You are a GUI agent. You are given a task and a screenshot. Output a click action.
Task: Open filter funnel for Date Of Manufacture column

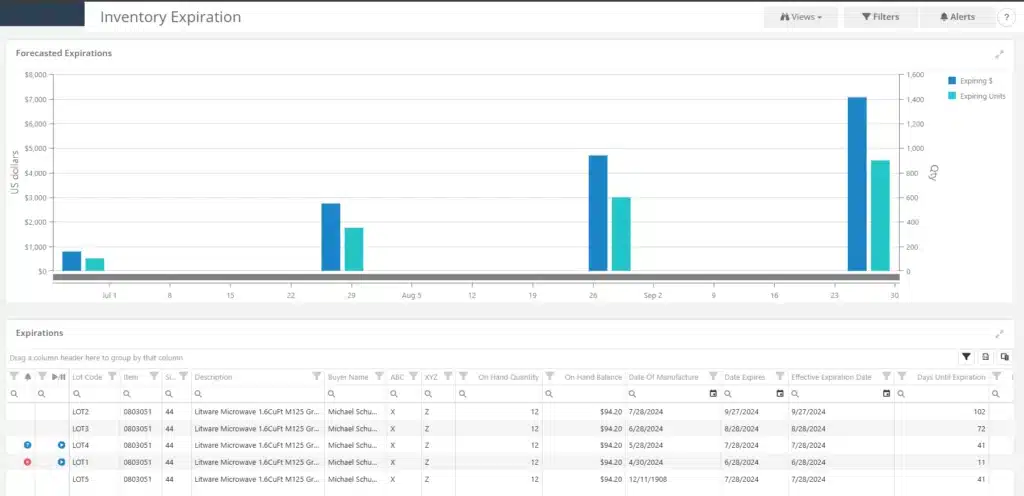[713, 376]
